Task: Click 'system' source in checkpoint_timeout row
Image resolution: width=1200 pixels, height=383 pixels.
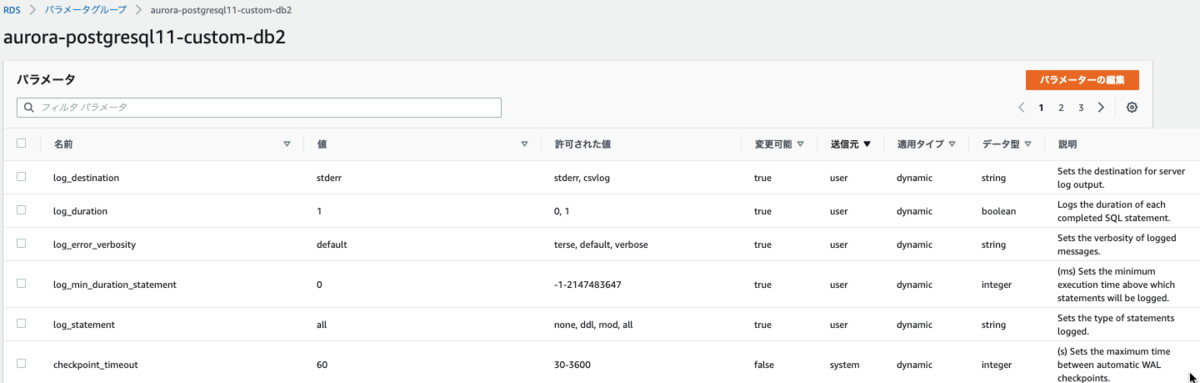Action: [845, 365]
